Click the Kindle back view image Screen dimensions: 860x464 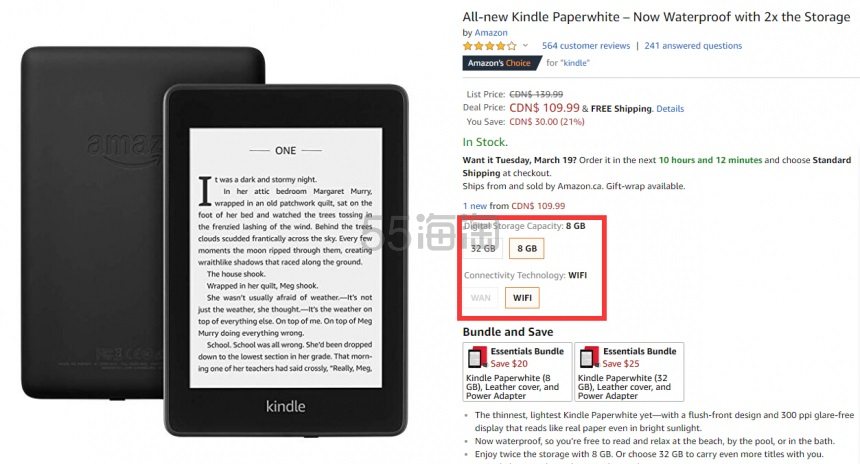click(x=92, y=222)
